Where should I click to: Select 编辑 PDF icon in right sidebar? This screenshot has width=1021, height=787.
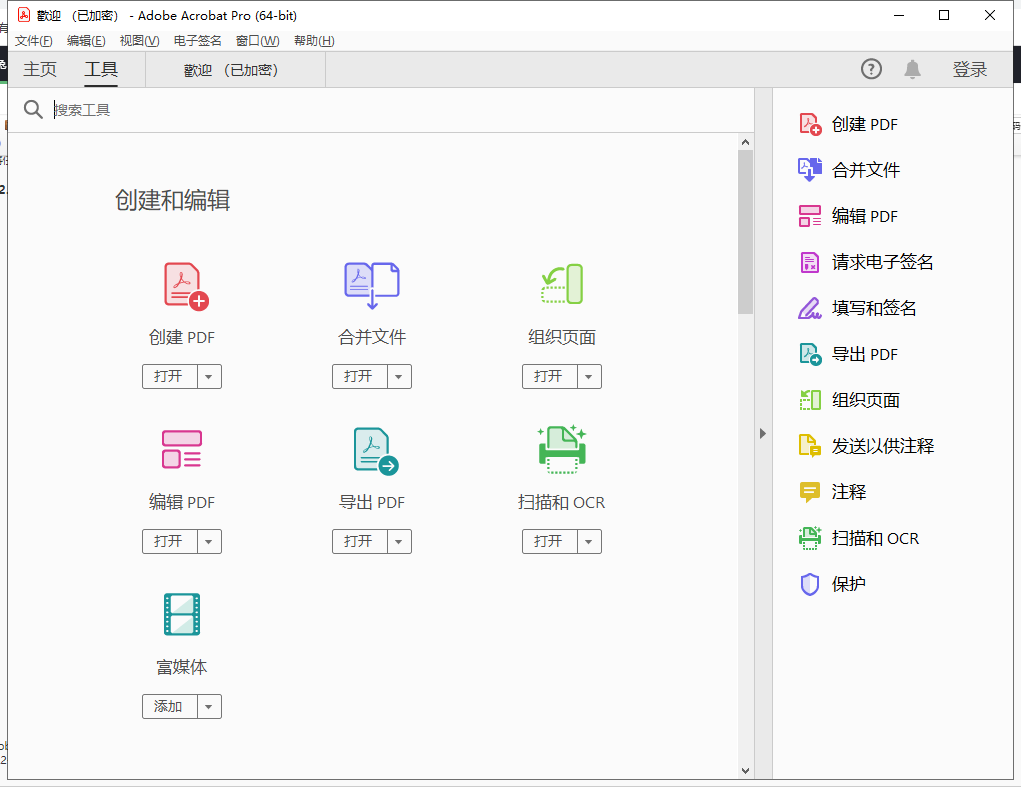(810, 216)
